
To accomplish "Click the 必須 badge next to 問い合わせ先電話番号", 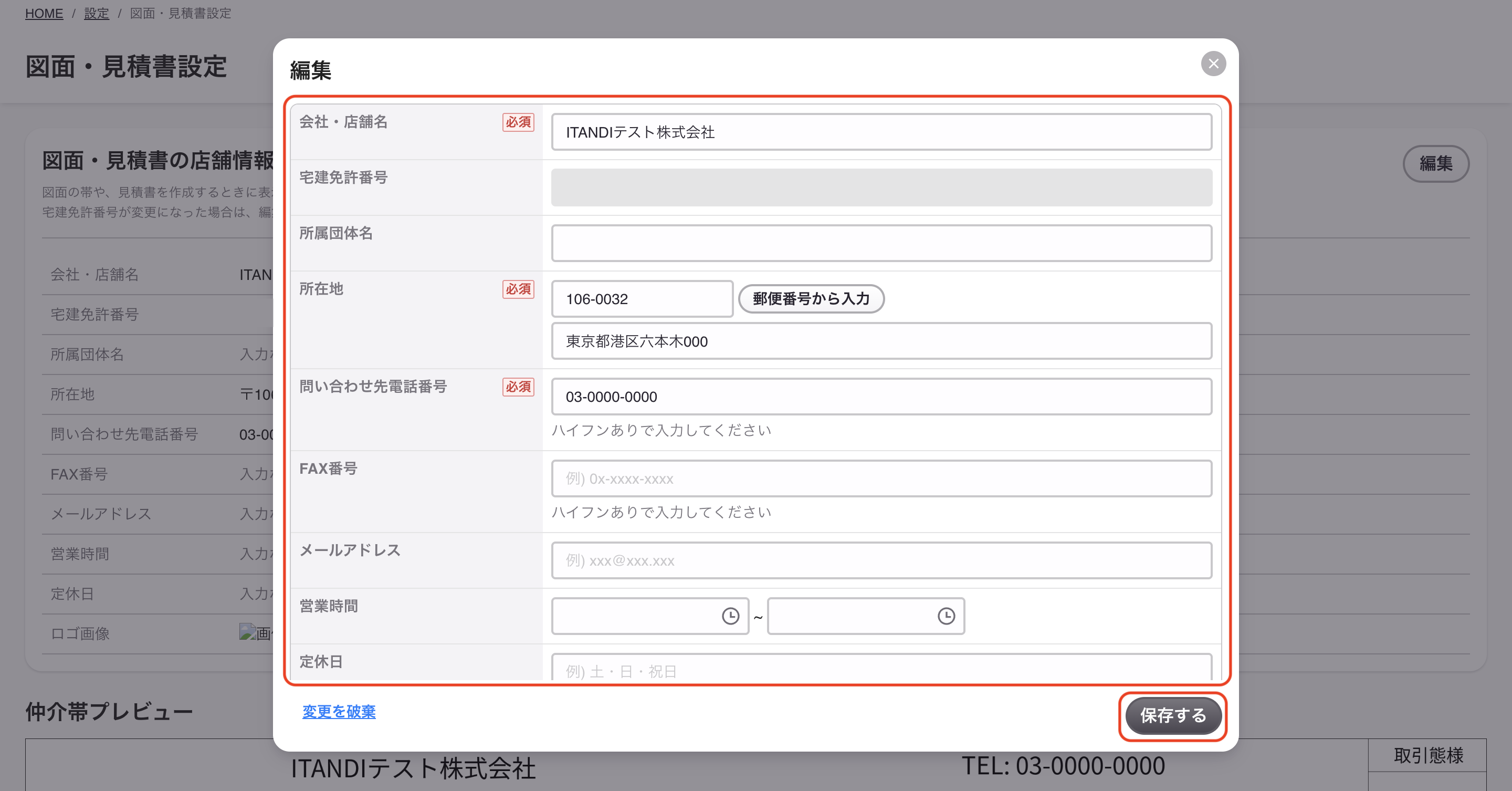I will click(x=518, y=387).
